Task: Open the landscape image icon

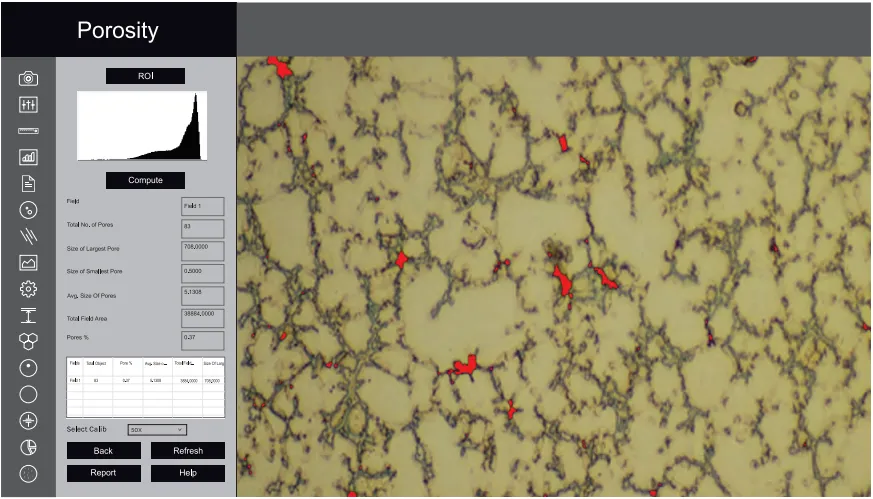Action: tap(28, 262)
